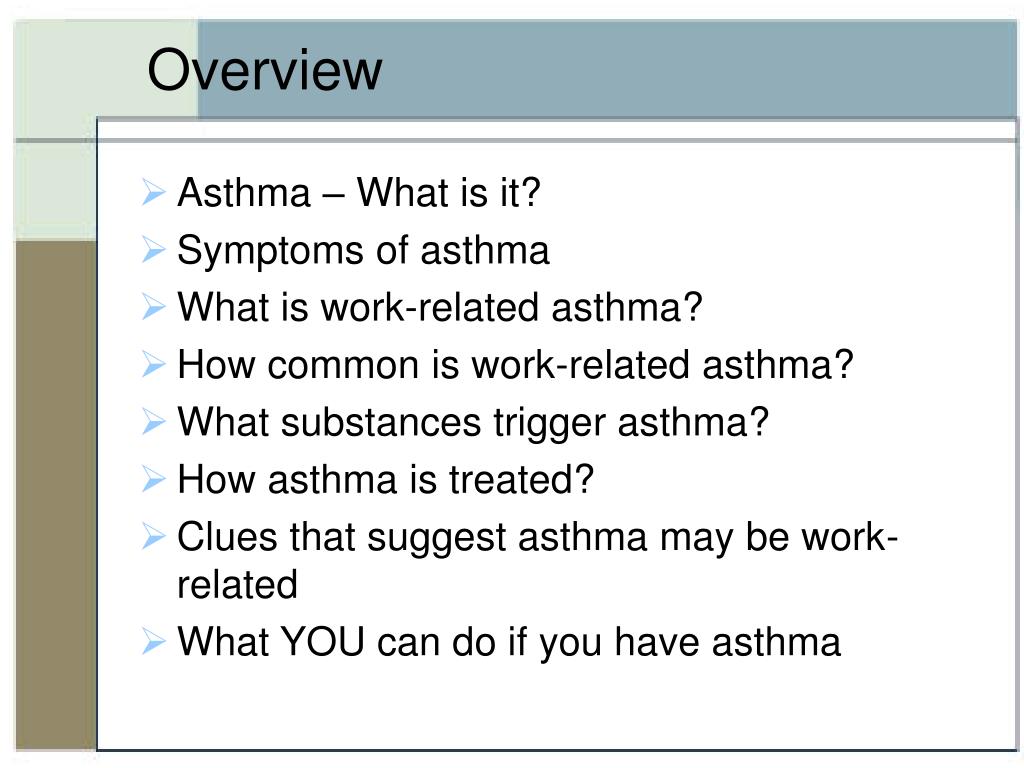1024x768 pixels.
Task: Click the arrow bullet beside 'What YOU can do'
Action: (153, 641)
